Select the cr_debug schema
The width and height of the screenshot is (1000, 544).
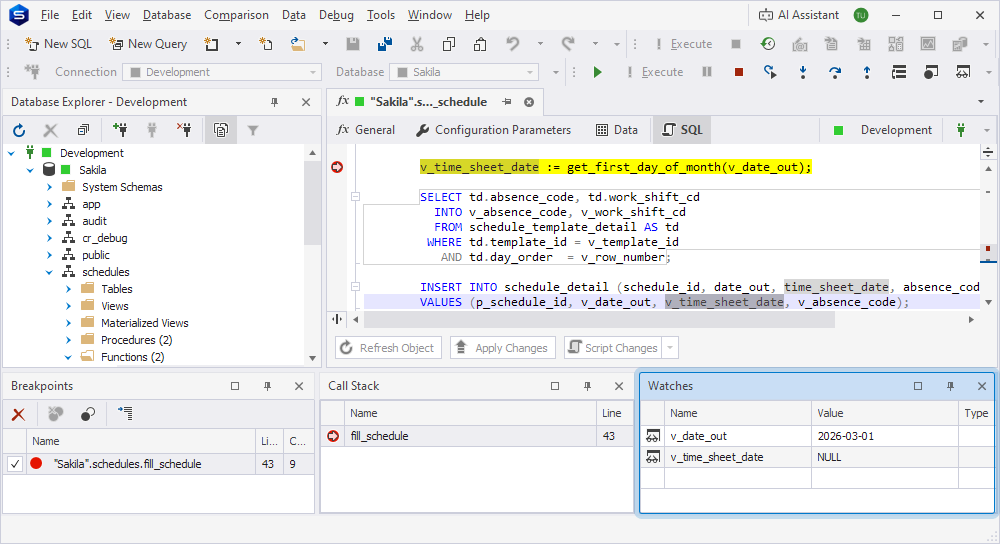click(x=105, y=239)
